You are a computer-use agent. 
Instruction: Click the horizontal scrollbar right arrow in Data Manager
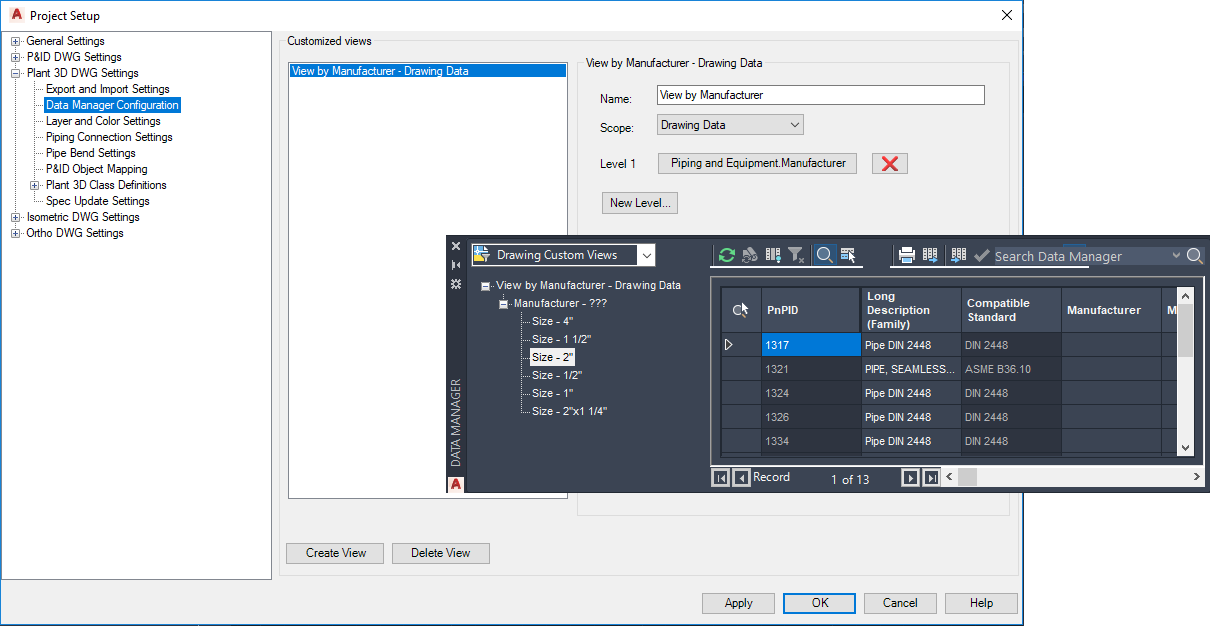point(1197,477)
